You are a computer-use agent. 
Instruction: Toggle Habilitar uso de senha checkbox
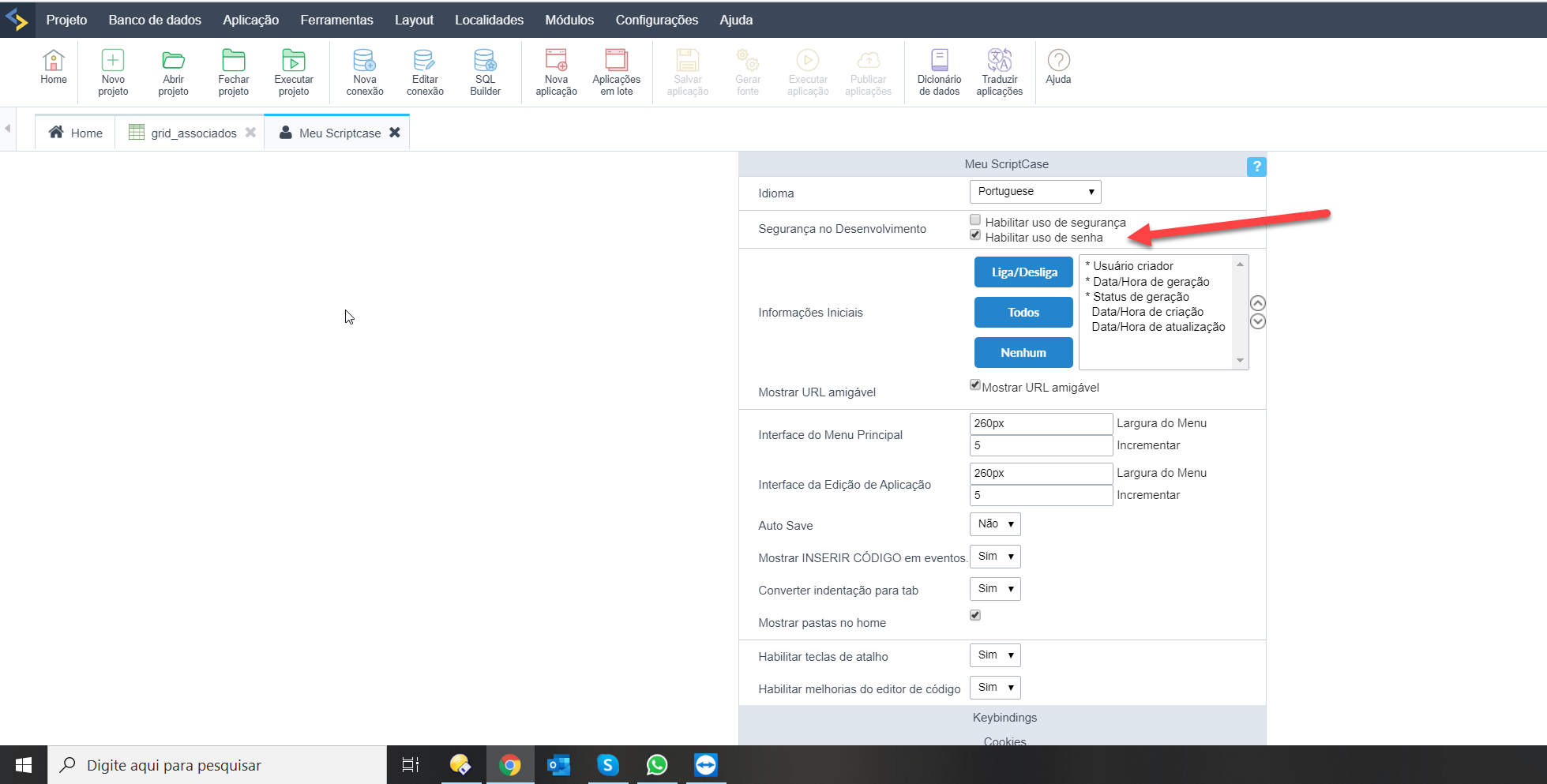pos(975,235)
